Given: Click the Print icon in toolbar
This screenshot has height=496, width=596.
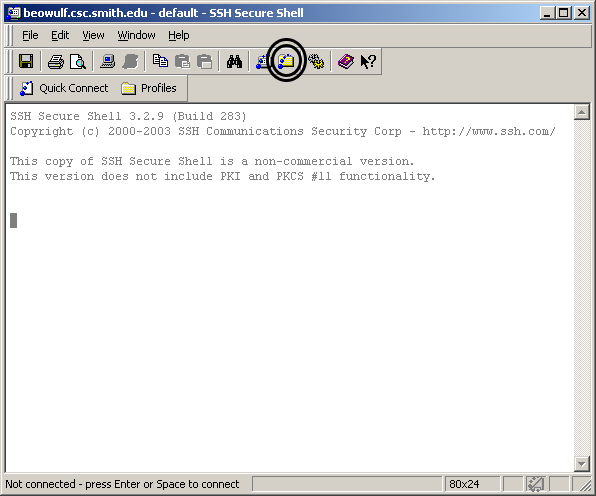Looking at the screenshot, I should (56, 62).
